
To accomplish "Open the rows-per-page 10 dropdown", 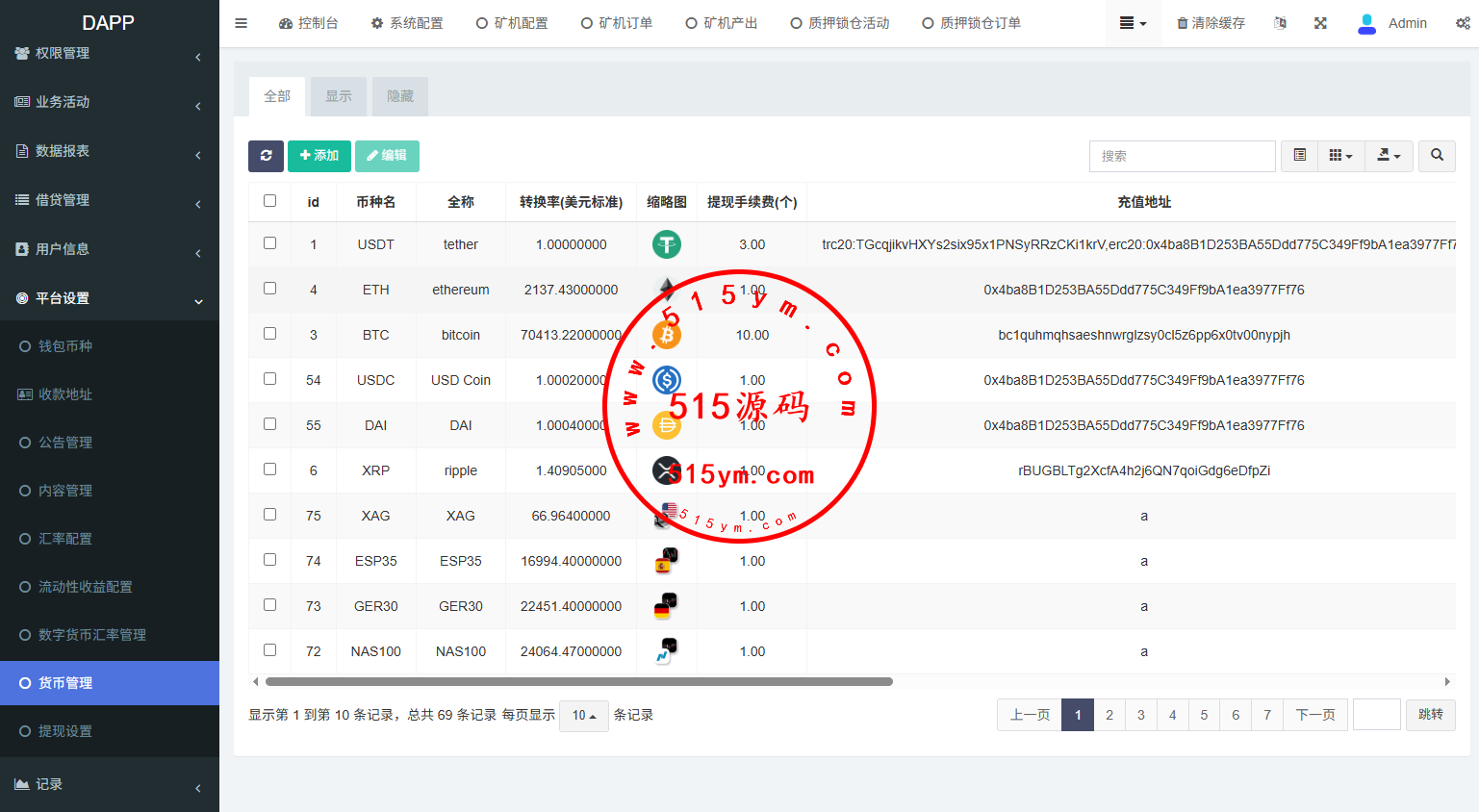I will [x=584, y=715].
